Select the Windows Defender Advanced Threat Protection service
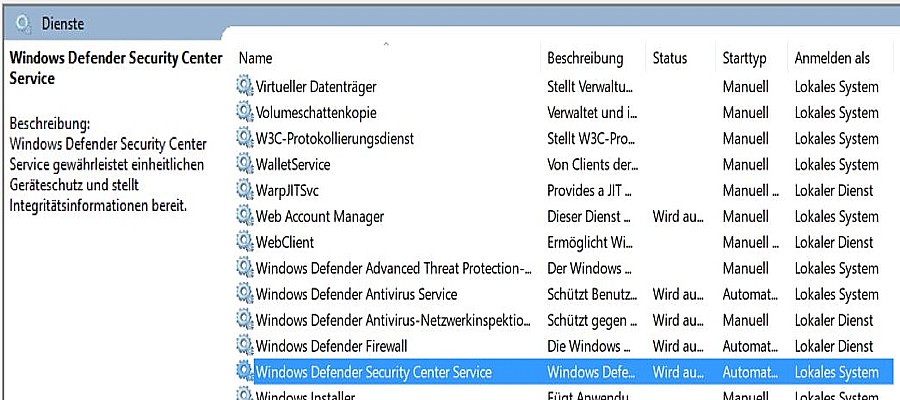The image size is (900, 400). 564,269
